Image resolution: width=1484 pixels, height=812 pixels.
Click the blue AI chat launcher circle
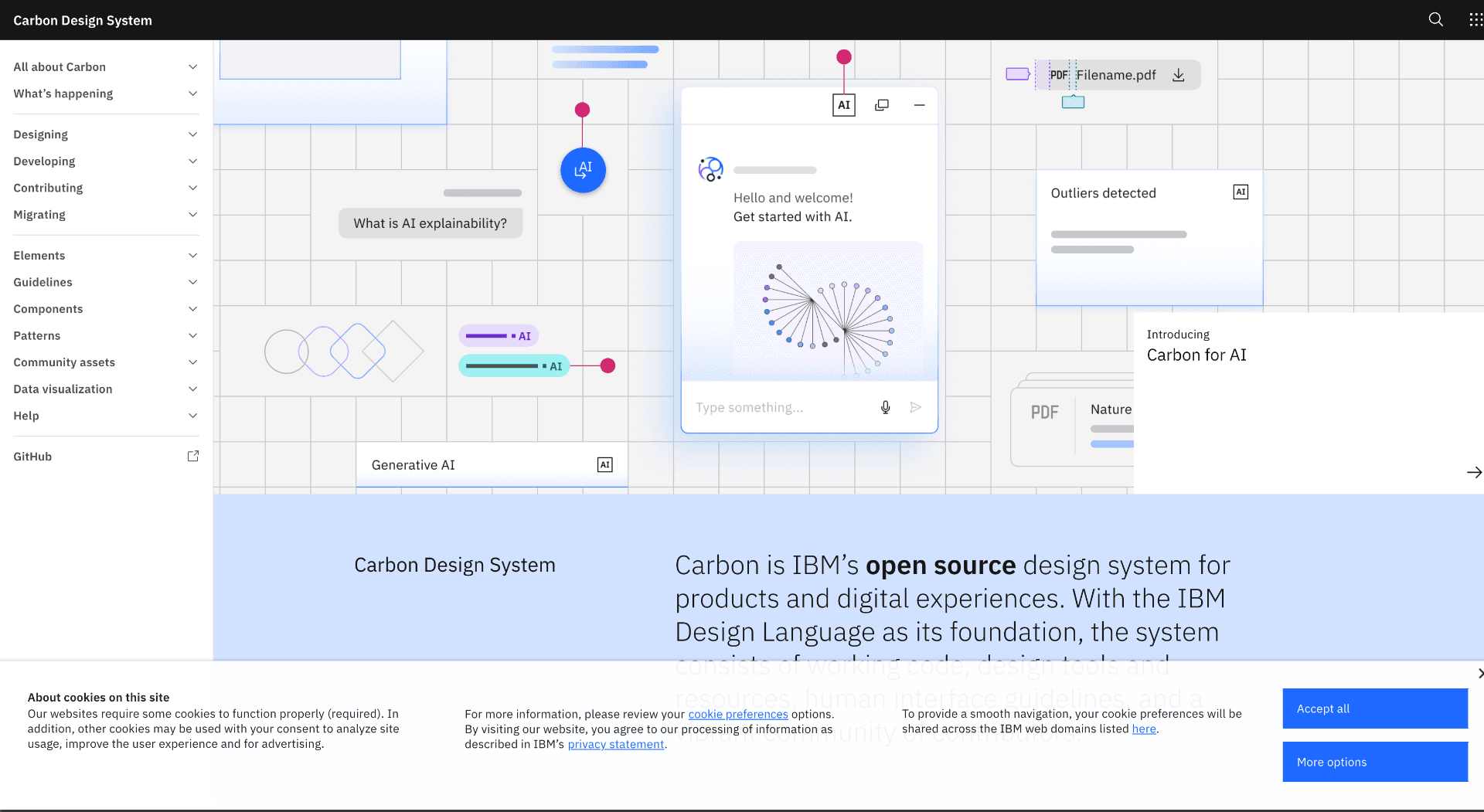coord(583,170)
